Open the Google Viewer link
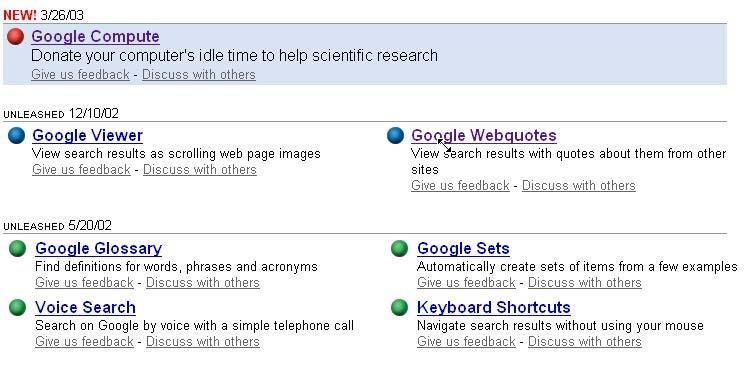 pos(88,136)
